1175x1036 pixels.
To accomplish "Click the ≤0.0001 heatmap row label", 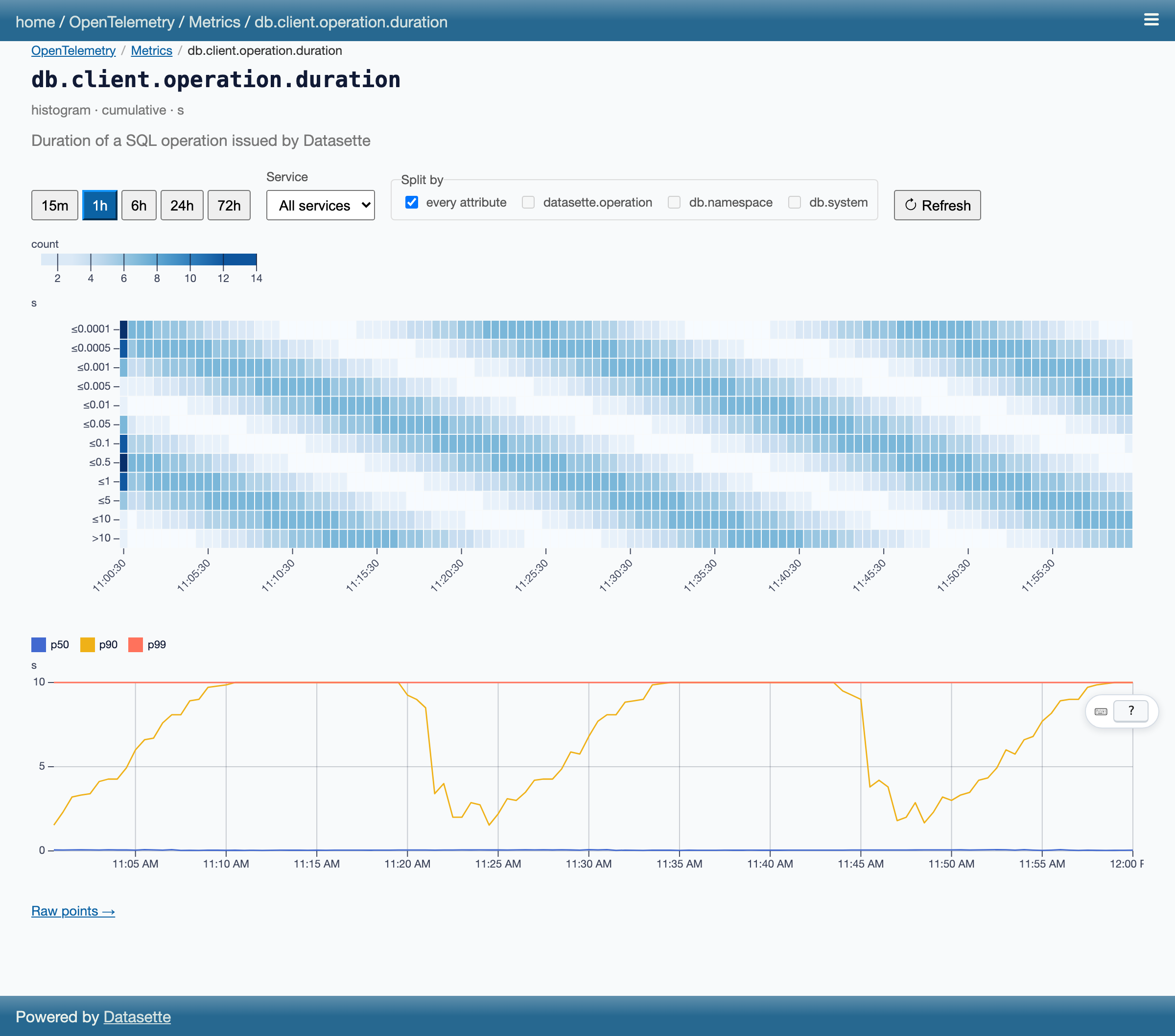I will click(x=90, y=329).
